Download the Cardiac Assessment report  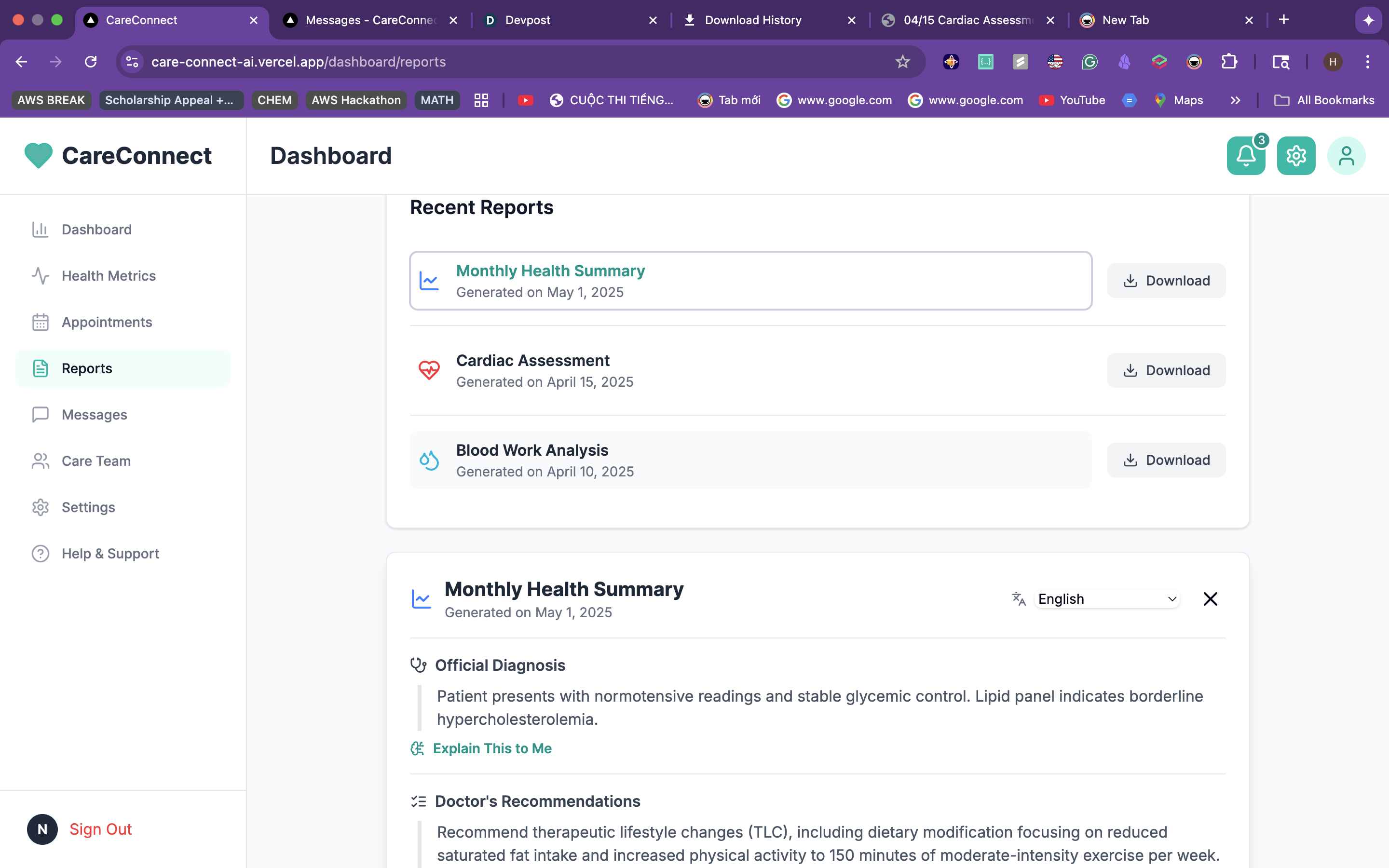pyautogui.click(x=1166, y=370)
